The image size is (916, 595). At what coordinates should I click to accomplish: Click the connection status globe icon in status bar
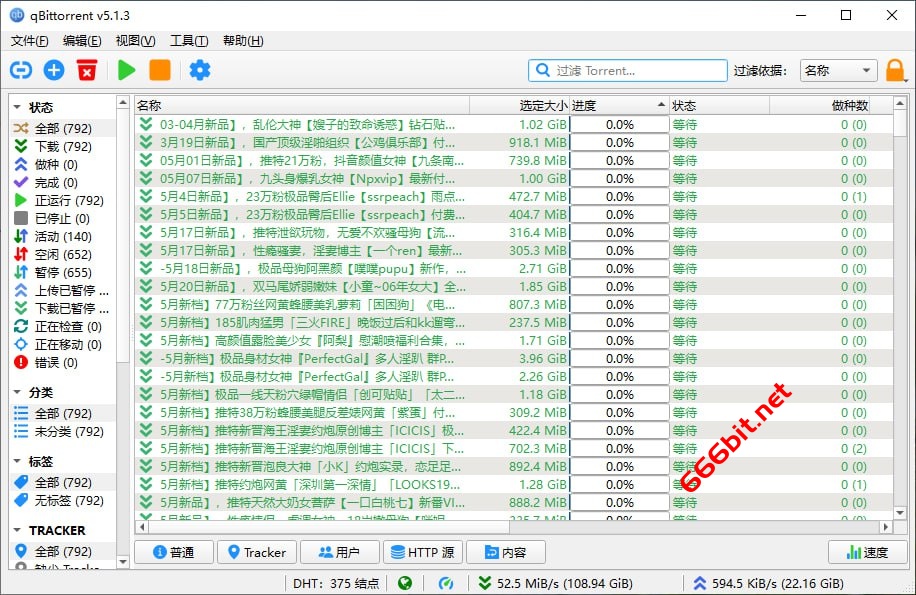[x=404, y=583]
